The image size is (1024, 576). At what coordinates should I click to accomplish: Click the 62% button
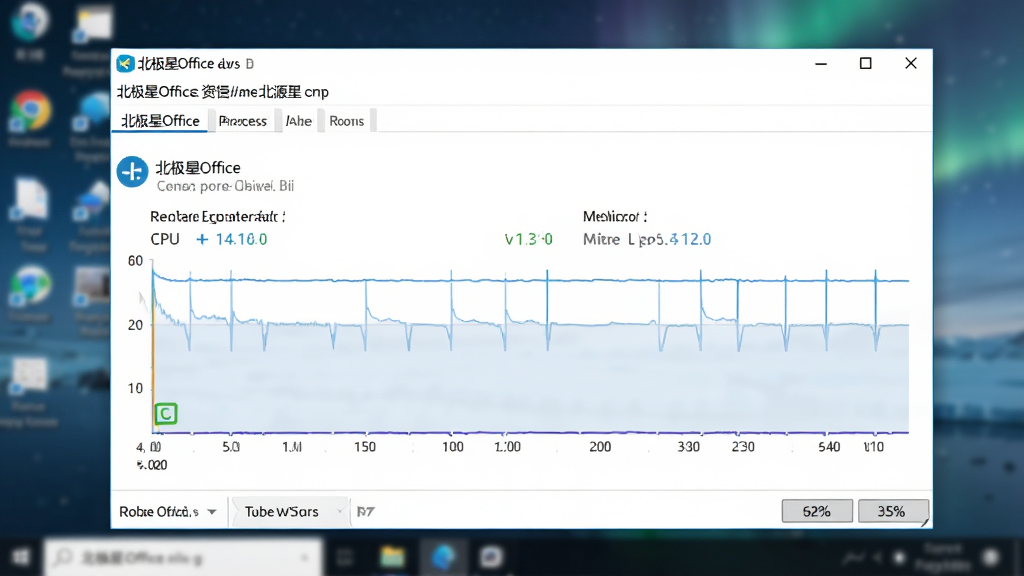[817, 511]
